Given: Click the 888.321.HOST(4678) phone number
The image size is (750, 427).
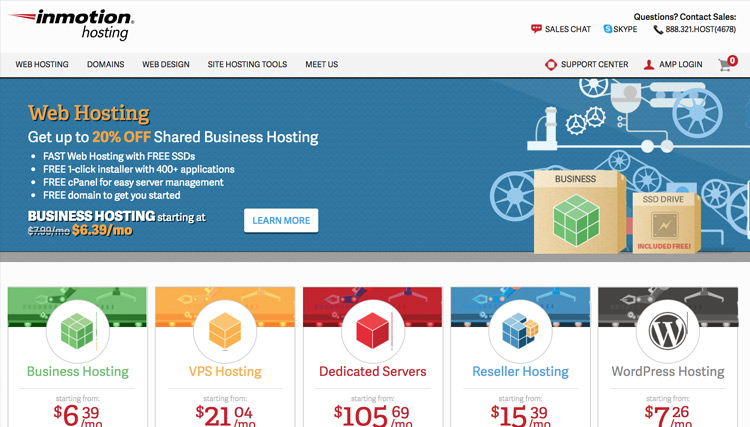Looking at the screenshot, I should [x=701, y=29].
